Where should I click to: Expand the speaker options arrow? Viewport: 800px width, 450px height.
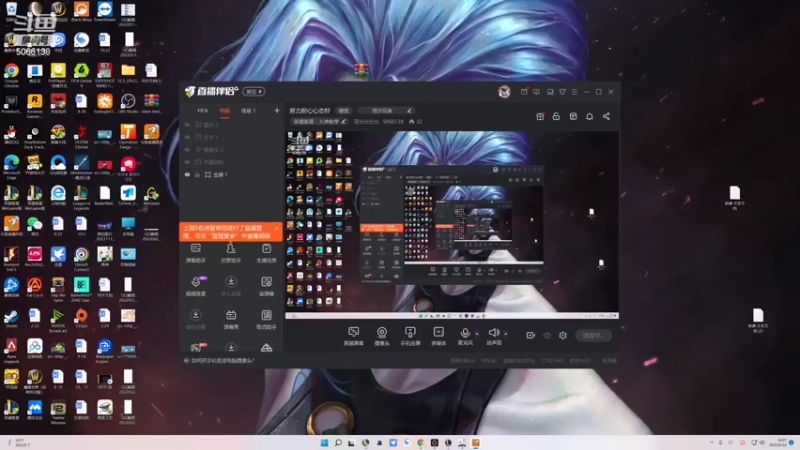click(x=506, y=334)
